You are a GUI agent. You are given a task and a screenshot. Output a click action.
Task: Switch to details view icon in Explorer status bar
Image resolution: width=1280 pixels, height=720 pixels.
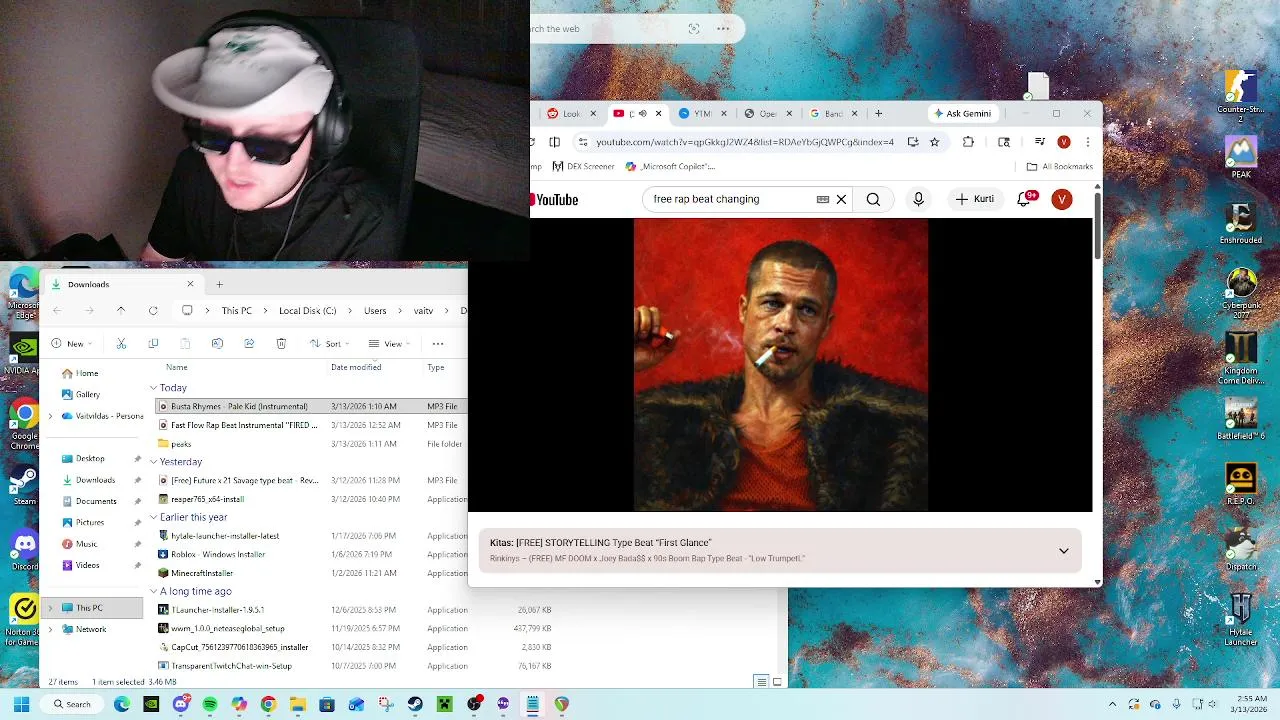(761, 682)
